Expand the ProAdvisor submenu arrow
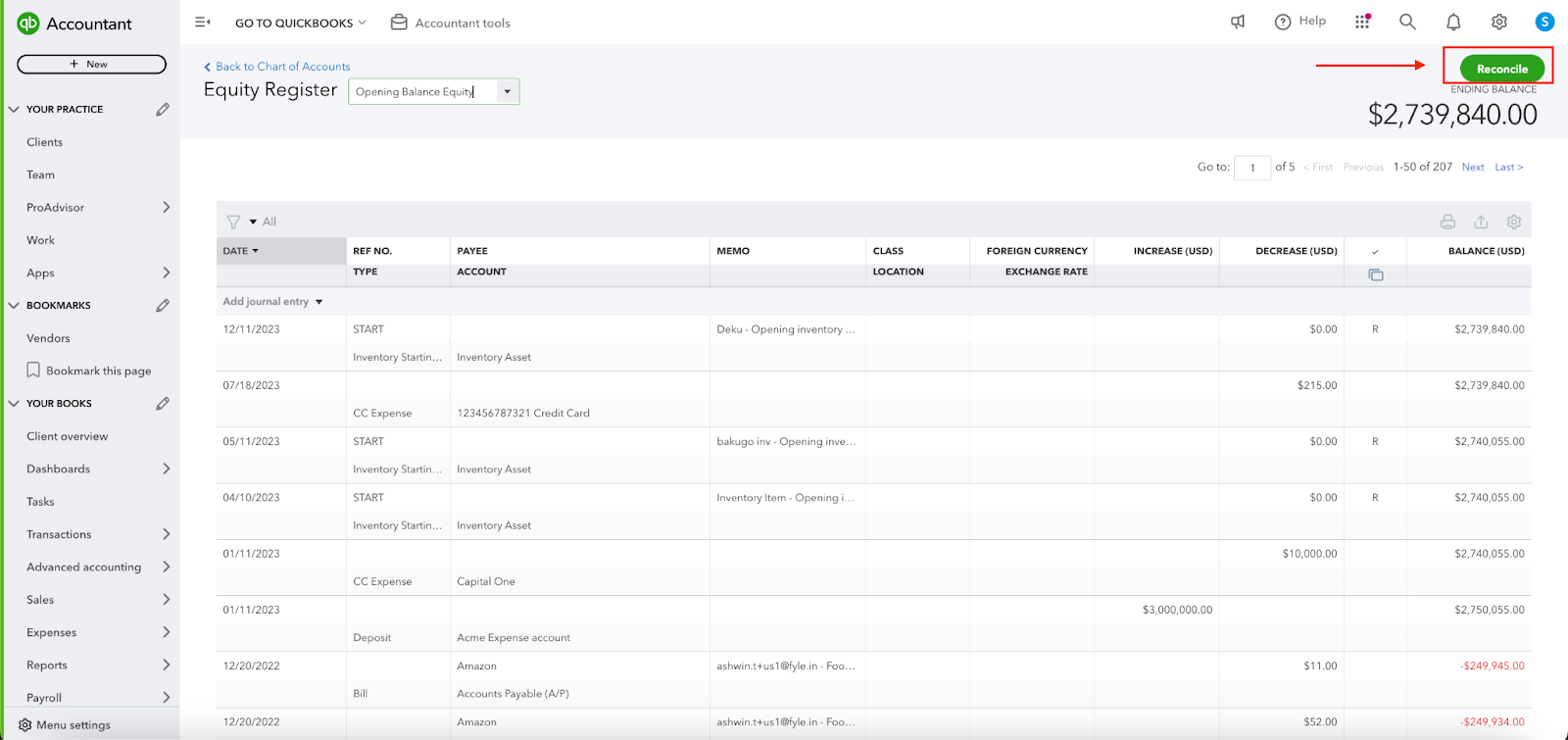Viewport: 1568px width, 740px height. [166, 208]
